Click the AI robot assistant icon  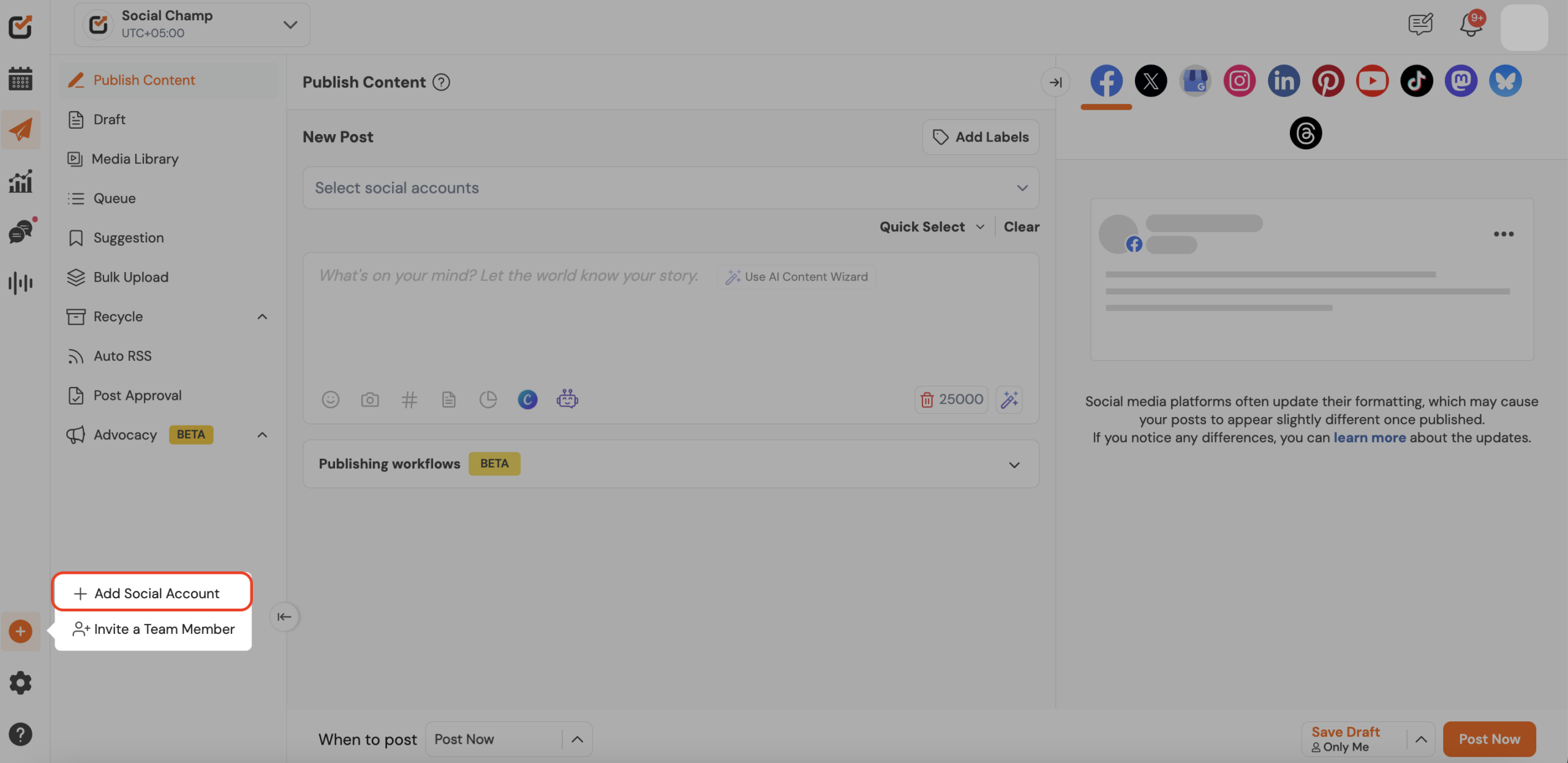(567, 400)
